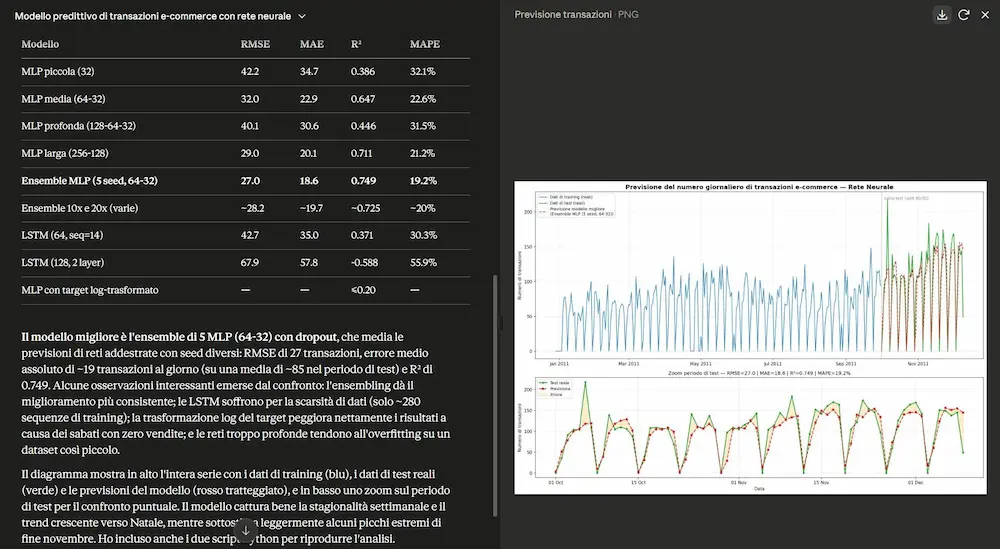Click the R² column header
This screenshot has width=1000, height=549.
click(x=356, y=44)
